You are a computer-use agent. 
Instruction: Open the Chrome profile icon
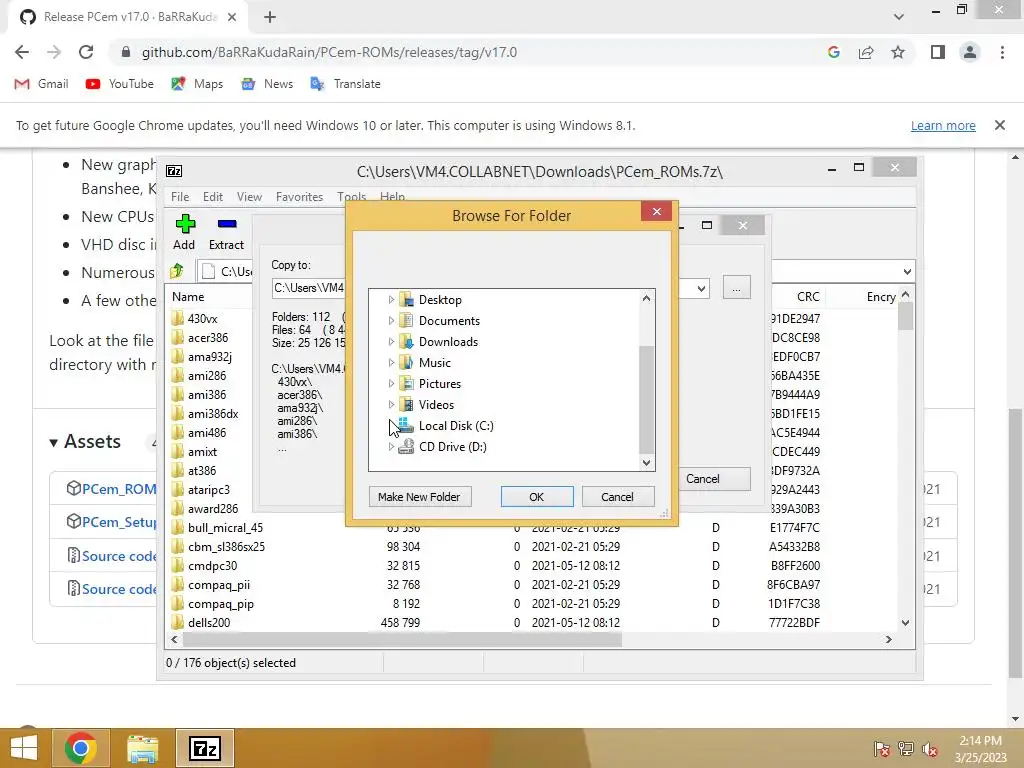click(x=970, y=52)
